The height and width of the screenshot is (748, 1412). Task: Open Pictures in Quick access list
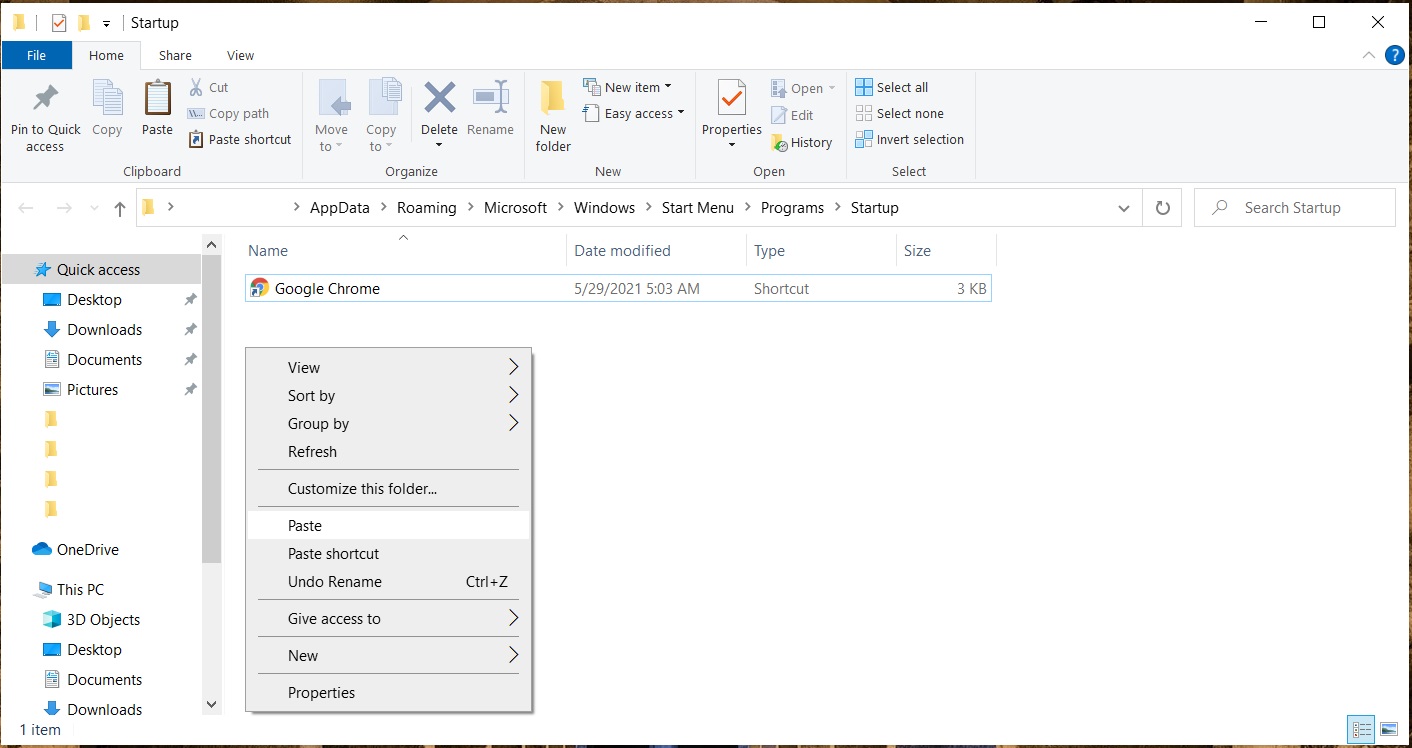(81, 389)
